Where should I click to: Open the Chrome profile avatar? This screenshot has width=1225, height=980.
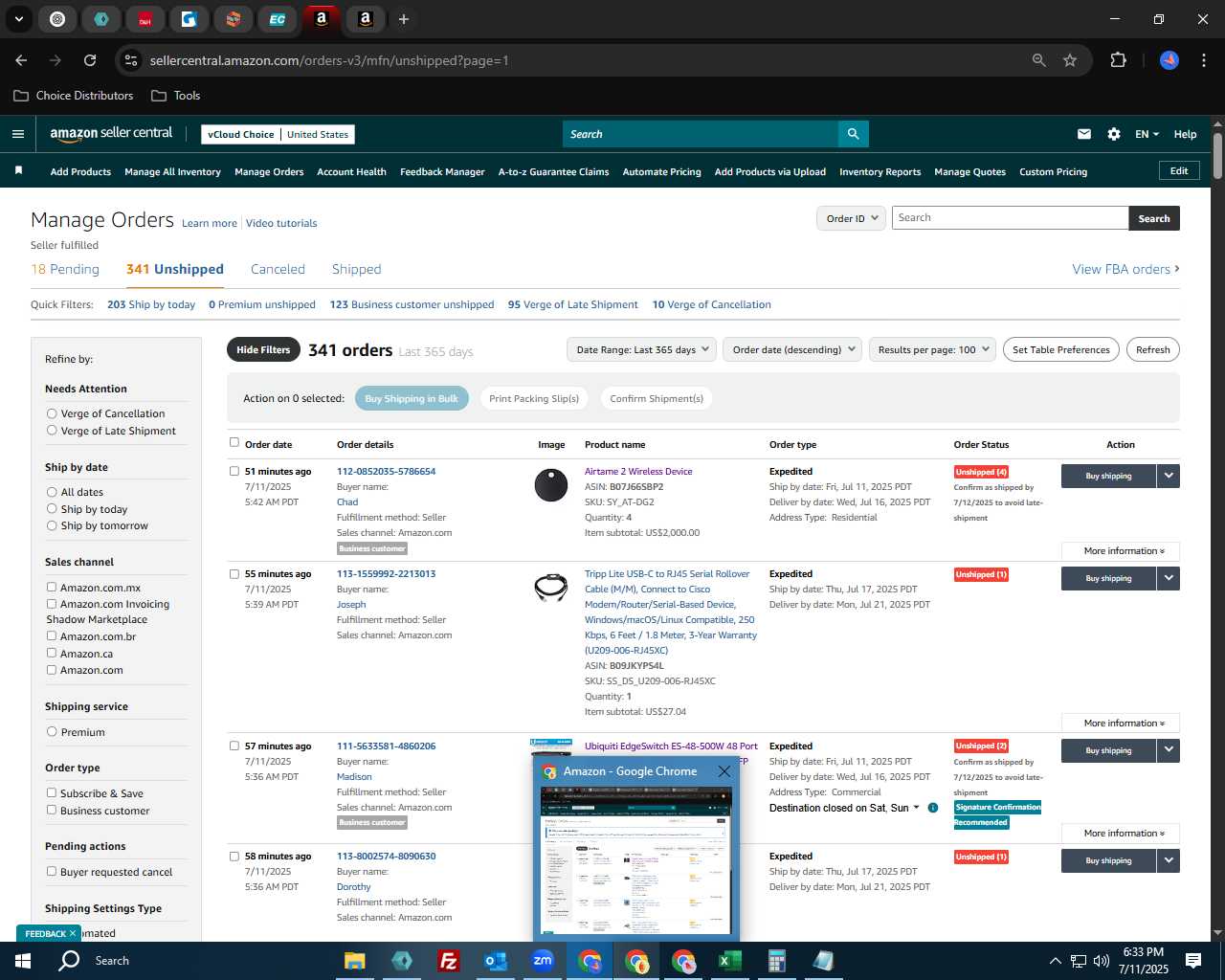pyautogui.click(x=1169, y=60)
